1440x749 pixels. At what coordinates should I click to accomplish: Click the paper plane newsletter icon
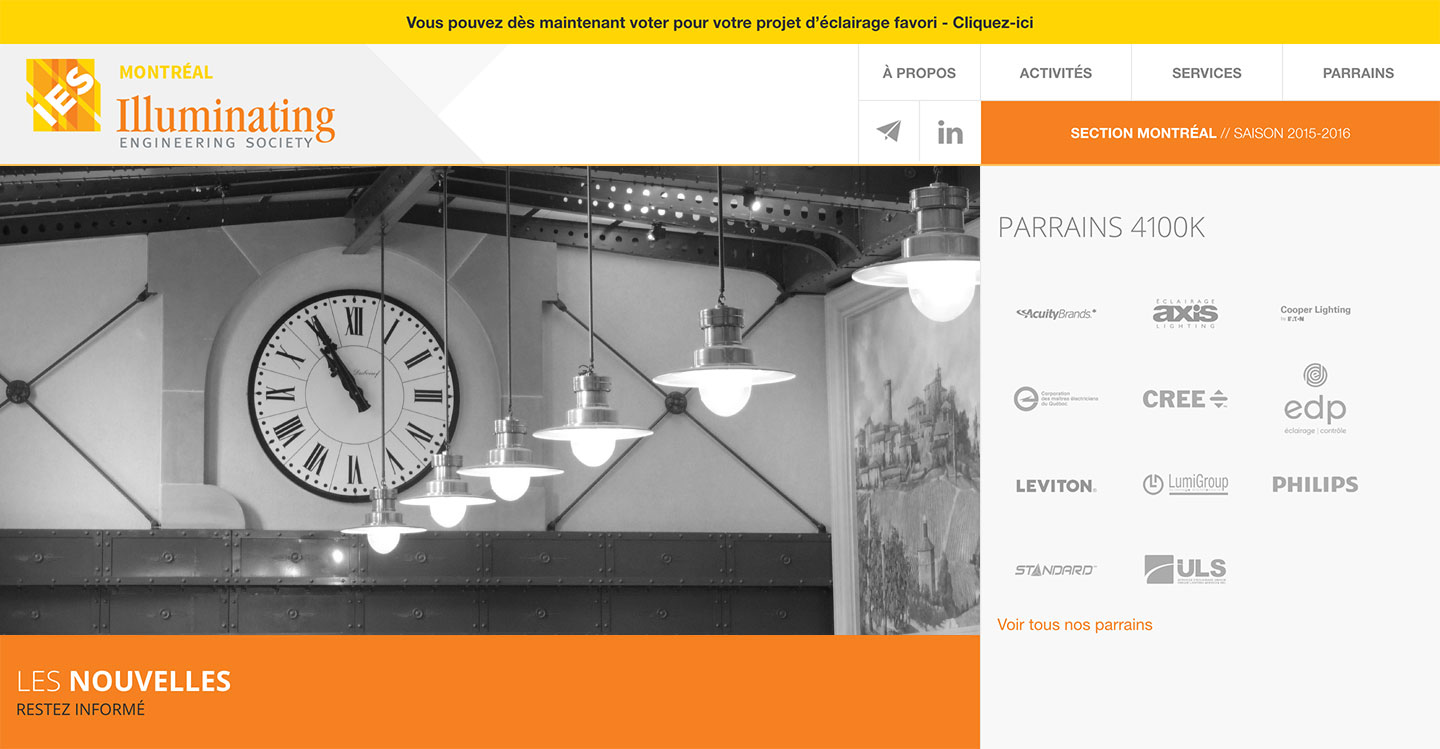click(x=889, y=132)
